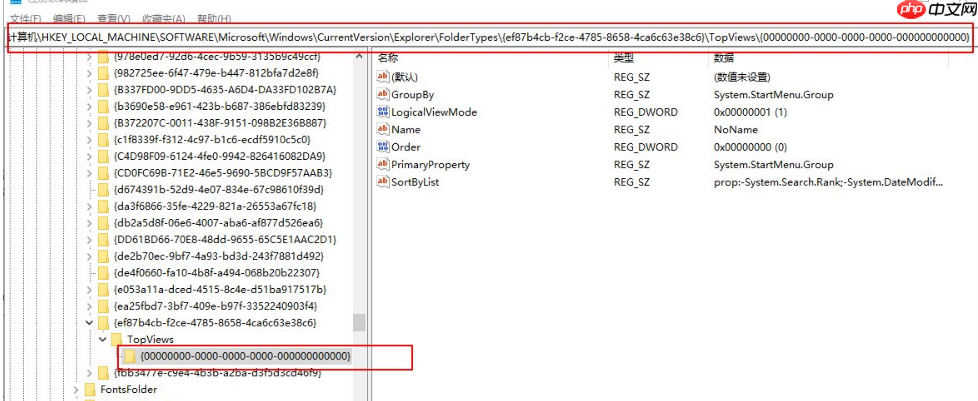978x401 pixels.
Task: Click folder icon of {e053a11a-dced-4515-8c4e-d51ba917517b}
Action: click(104, 289)
